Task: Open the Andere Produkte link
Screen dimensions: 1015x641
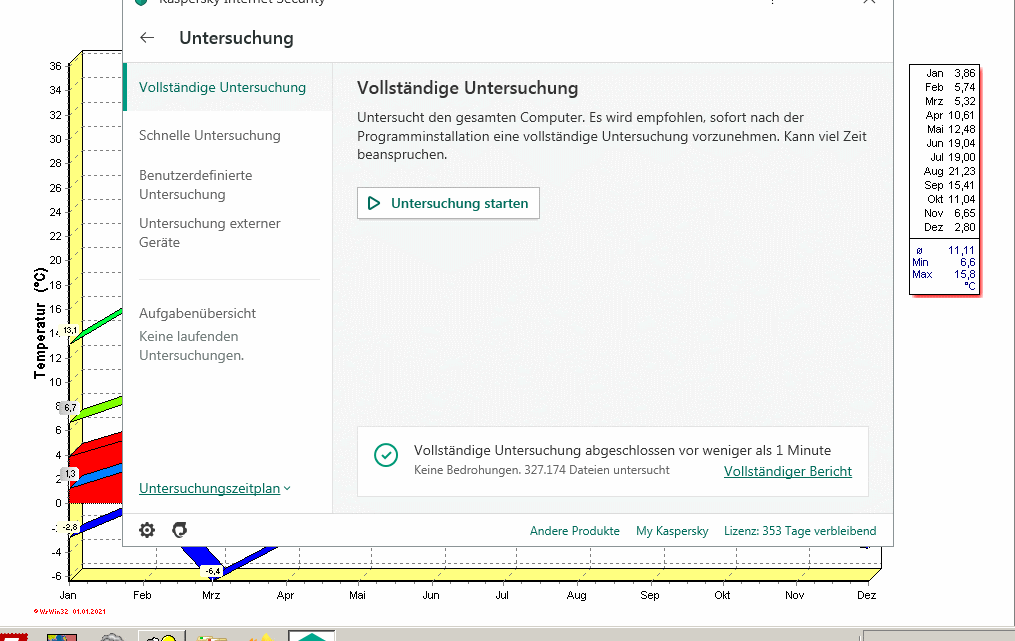Action: click(575, 531)
